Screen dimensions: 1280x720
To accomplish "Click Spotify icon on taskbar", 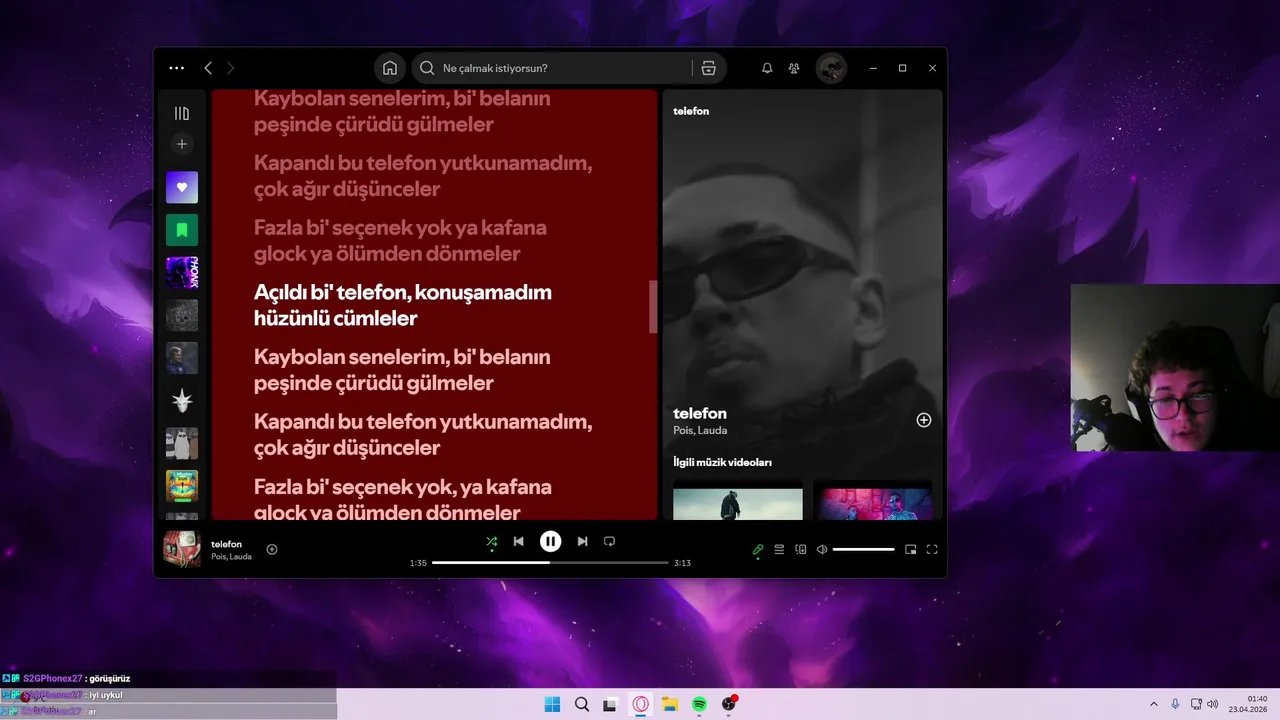I will pos(700,704).
